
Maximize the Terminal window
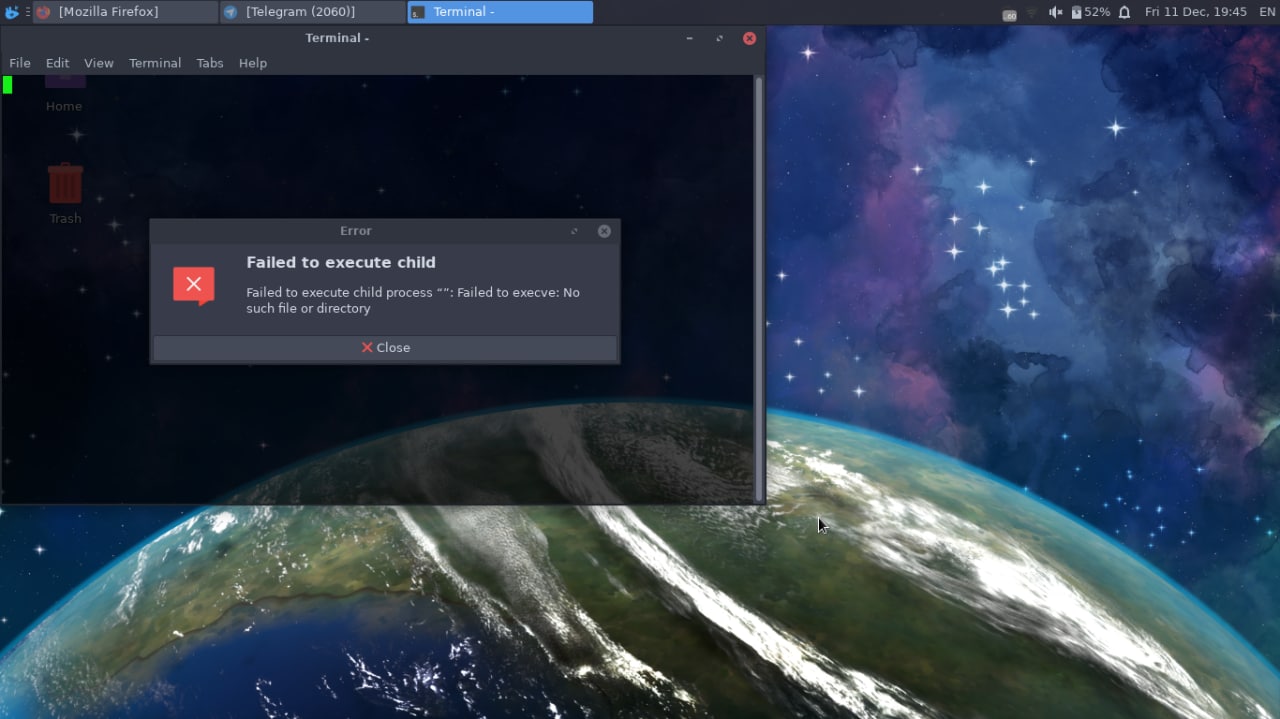719,38
